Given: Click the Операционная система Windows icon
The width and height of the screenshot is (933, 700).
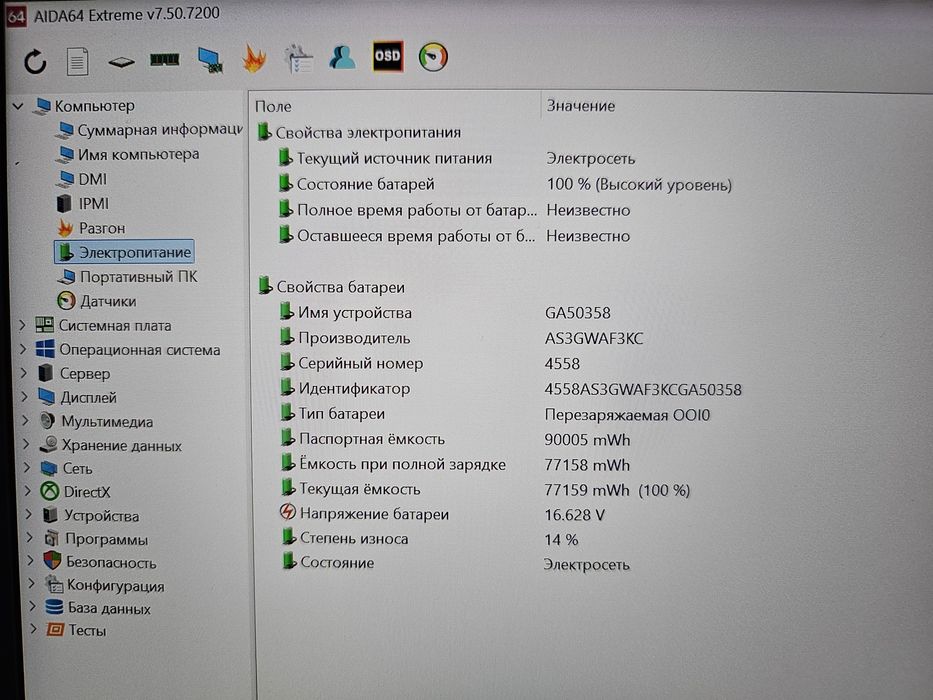Looking at the screenshot, I should click(45, 349).
